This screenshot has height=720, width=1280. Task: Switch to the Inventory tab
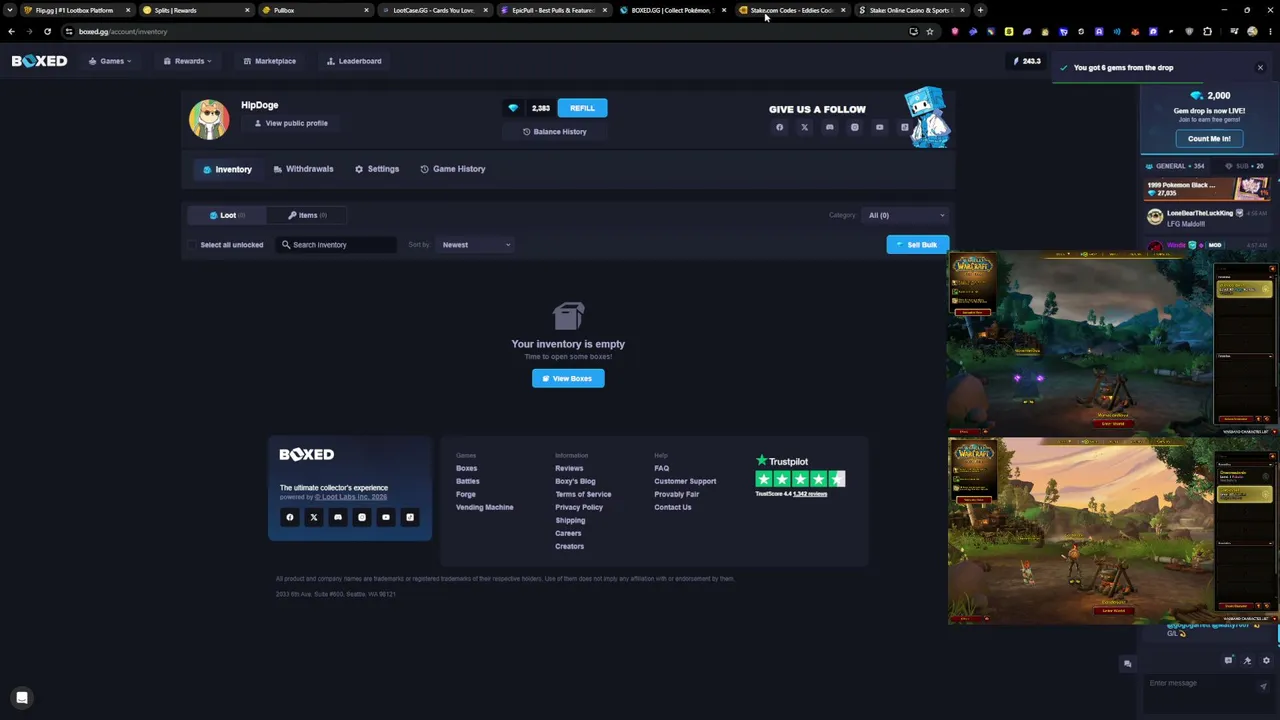227,169
